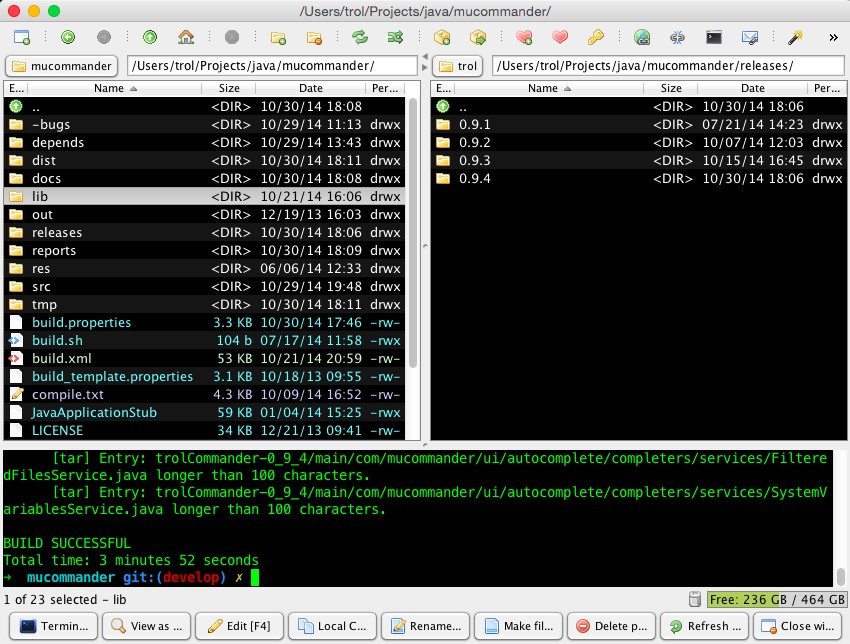
Task: Click the swap folders green arrows icon
Action: 359,38
